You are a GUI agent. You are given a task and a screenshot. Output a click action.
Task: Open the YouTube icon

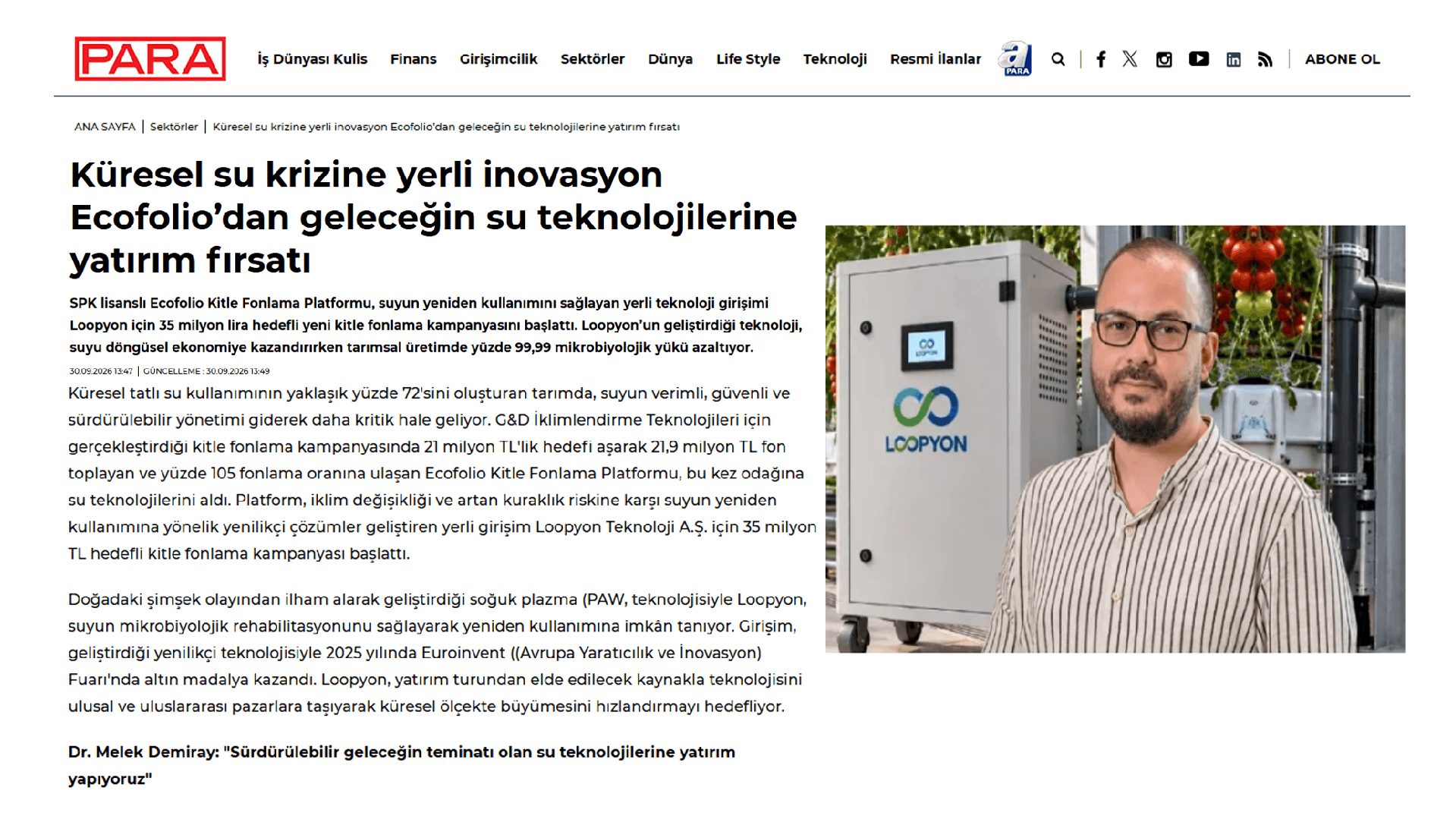(1199, 58)
